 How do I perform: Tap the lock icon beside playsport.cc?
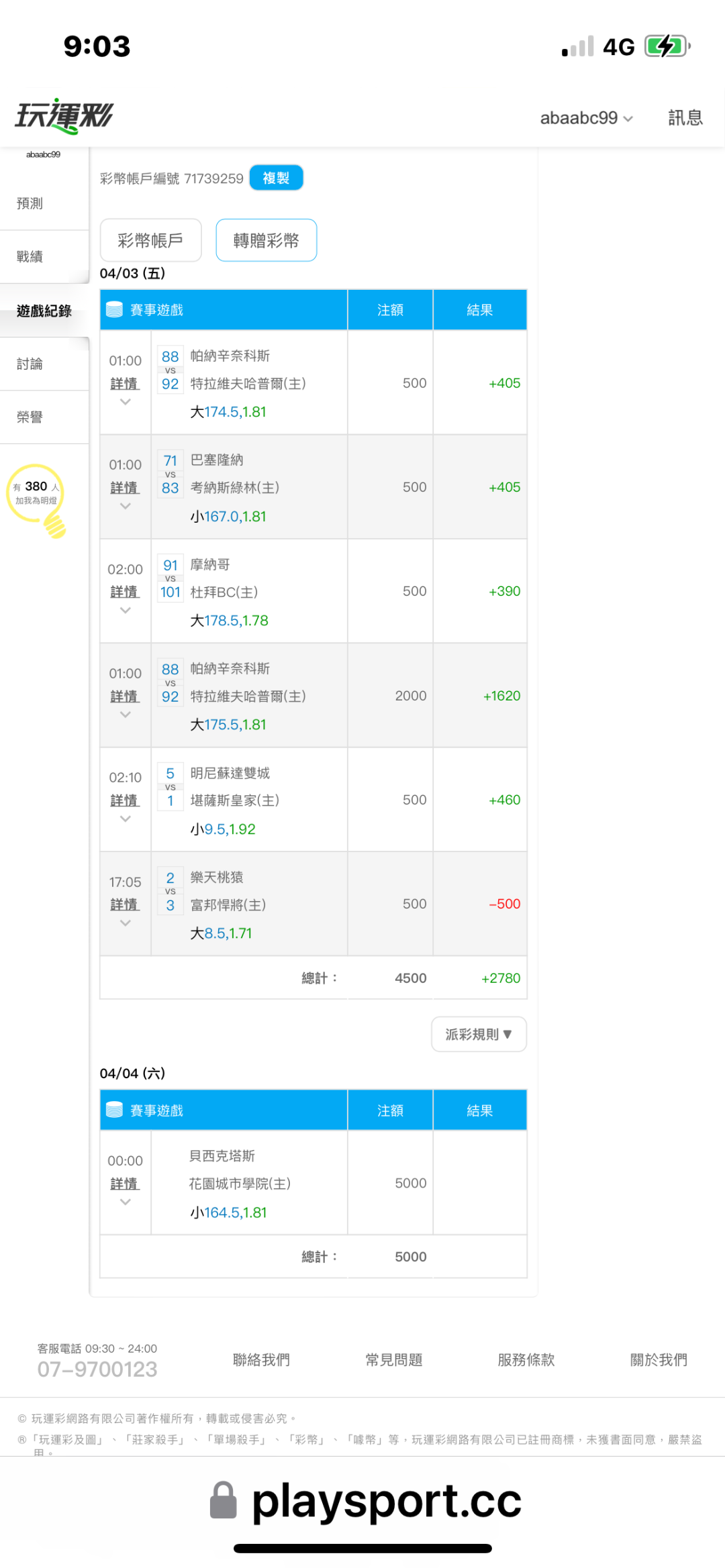tap(224, 1500)
